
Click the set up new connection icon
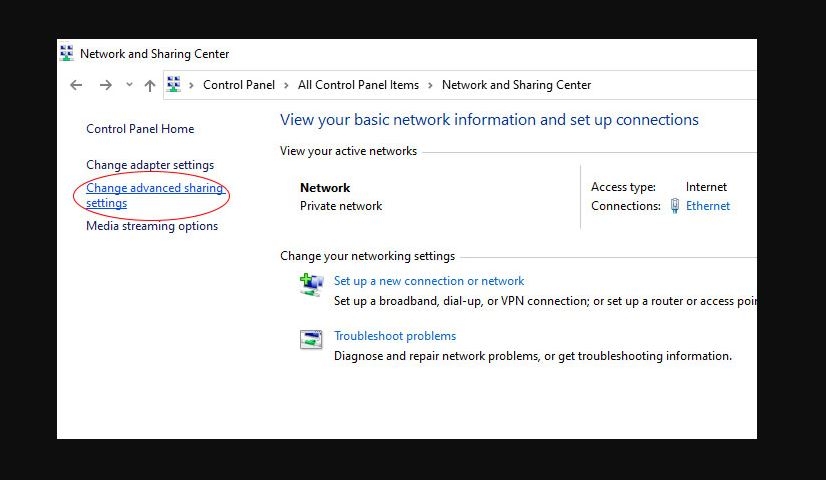coord(311,284)
